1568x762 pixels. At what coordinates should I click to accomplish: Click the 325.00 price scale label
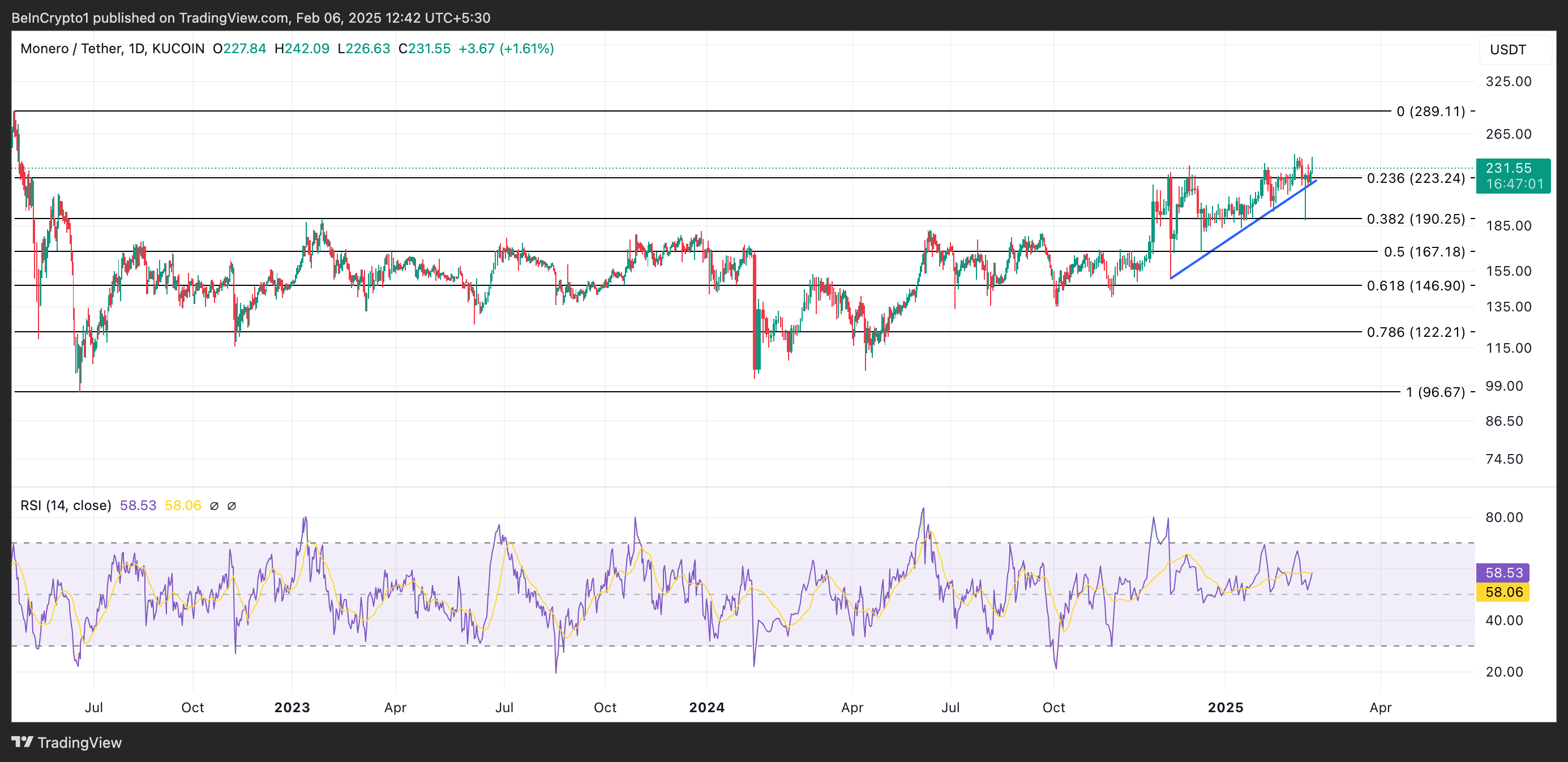[x=1508, y=82]
